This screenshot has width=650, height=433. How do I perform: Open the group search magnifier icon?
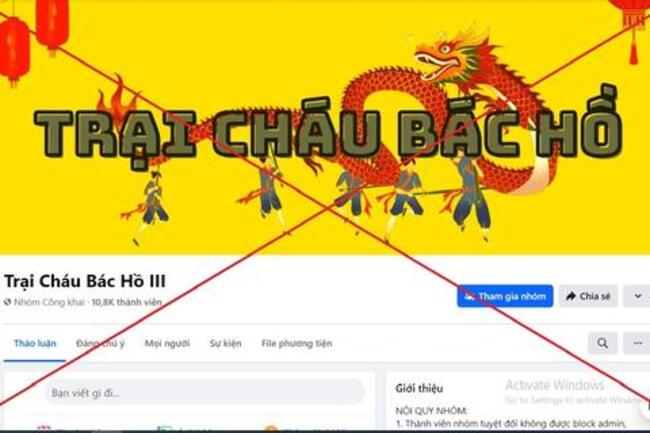(x=603, y=343)
